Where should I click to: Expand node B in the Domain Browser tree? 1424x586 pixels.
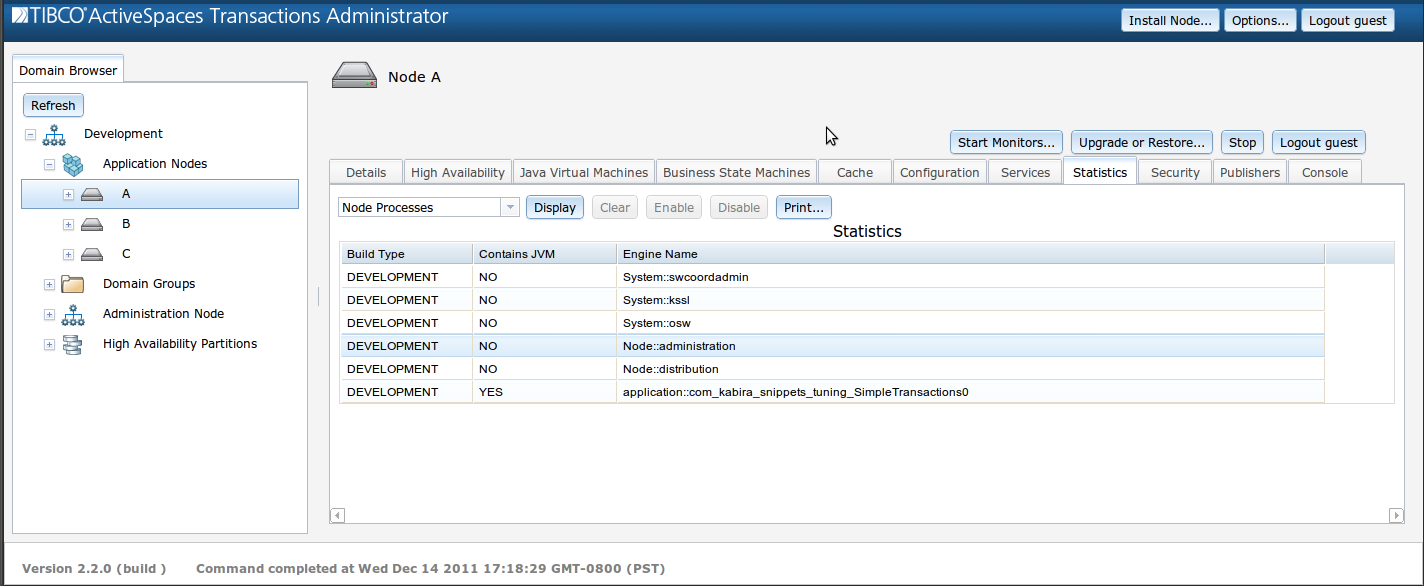(68, 224)
